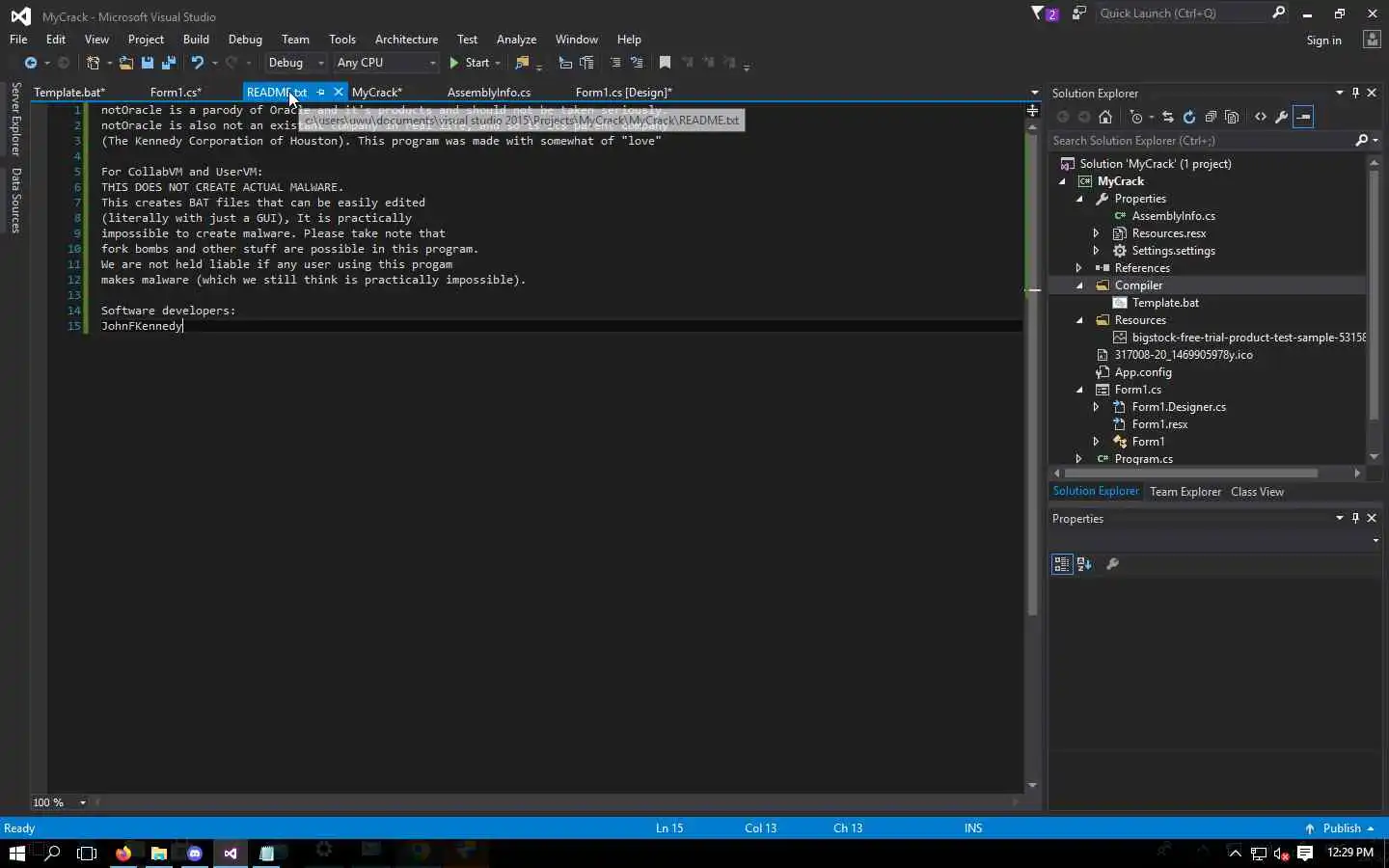Image resolution: width=1389 pixels, height=868 pixels.
Task: Click the New Project toolbar icon
Action: click(94, 63)
